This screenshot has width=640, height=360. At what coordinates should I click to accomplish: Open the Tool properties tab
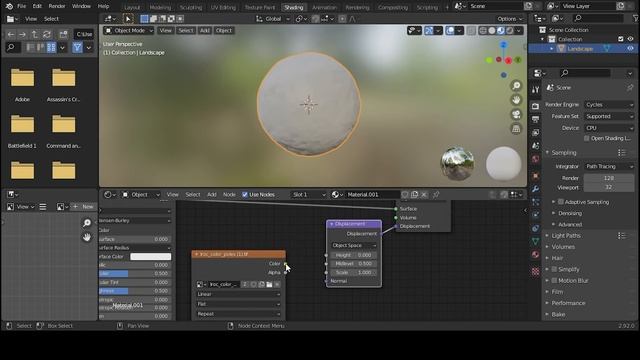[536, 90]
